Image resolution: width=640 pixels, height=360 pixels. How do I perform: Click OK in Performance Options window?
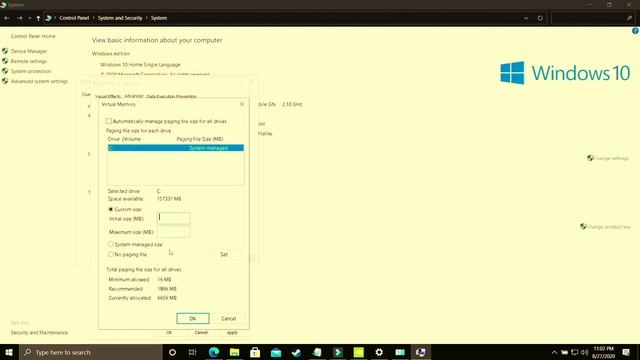pos(169,333)
